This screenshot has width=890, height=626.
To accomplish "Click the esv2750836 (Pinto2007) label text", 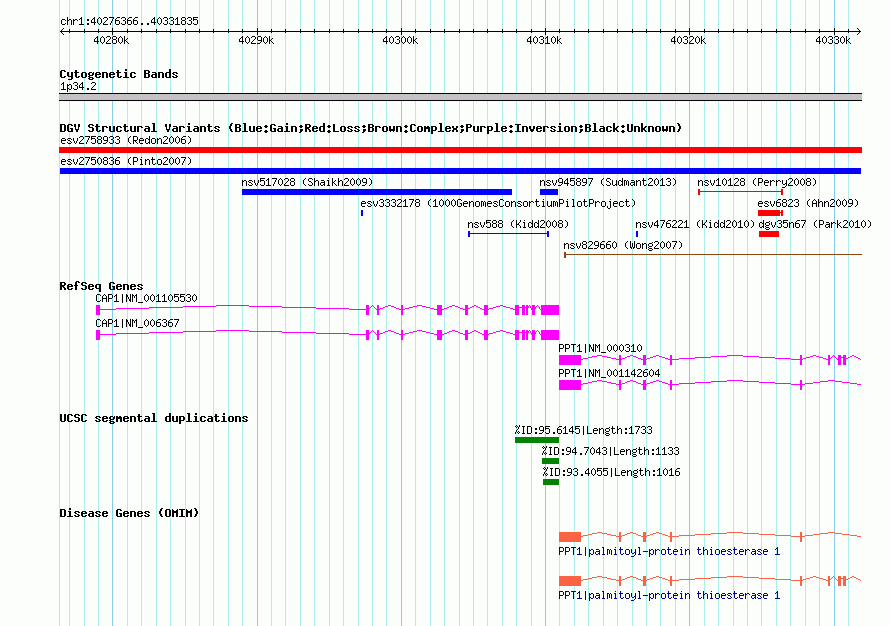I will 126,161.
